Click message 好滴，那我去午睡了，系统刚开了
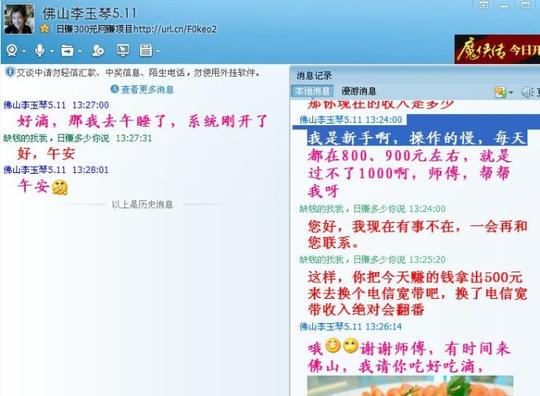The image size is (540, 396). [142, 121]
